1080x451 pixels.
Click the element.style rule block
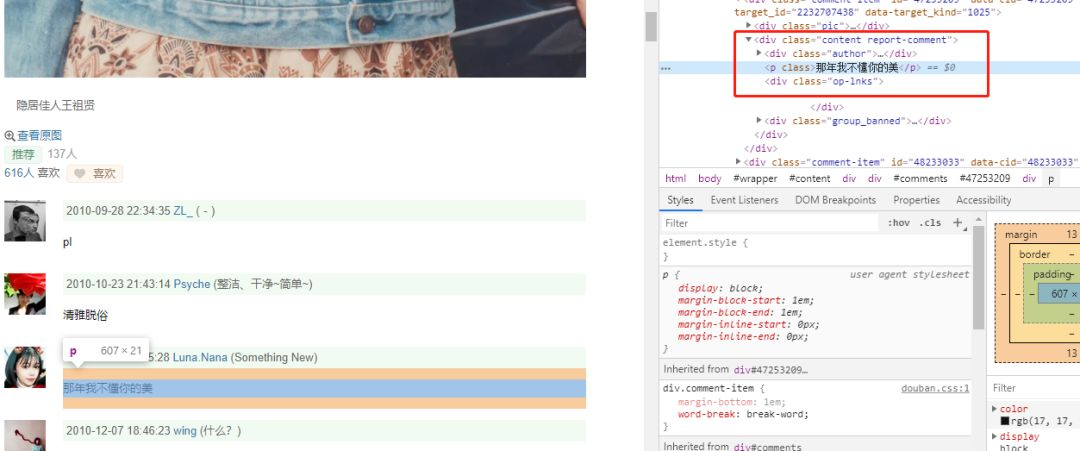click(x=816, y=249)
